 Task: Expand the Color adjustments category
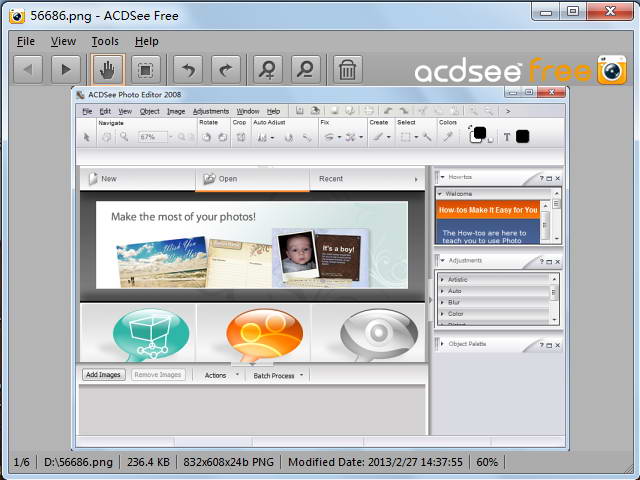pyautogui.click(x=442, y=314)
